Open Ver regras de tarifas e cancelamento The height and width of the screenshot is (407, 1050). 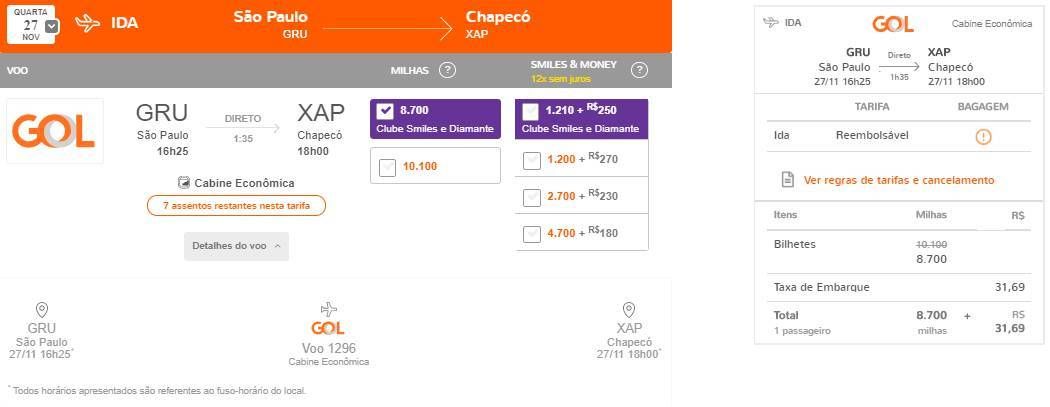coord(899,180)
